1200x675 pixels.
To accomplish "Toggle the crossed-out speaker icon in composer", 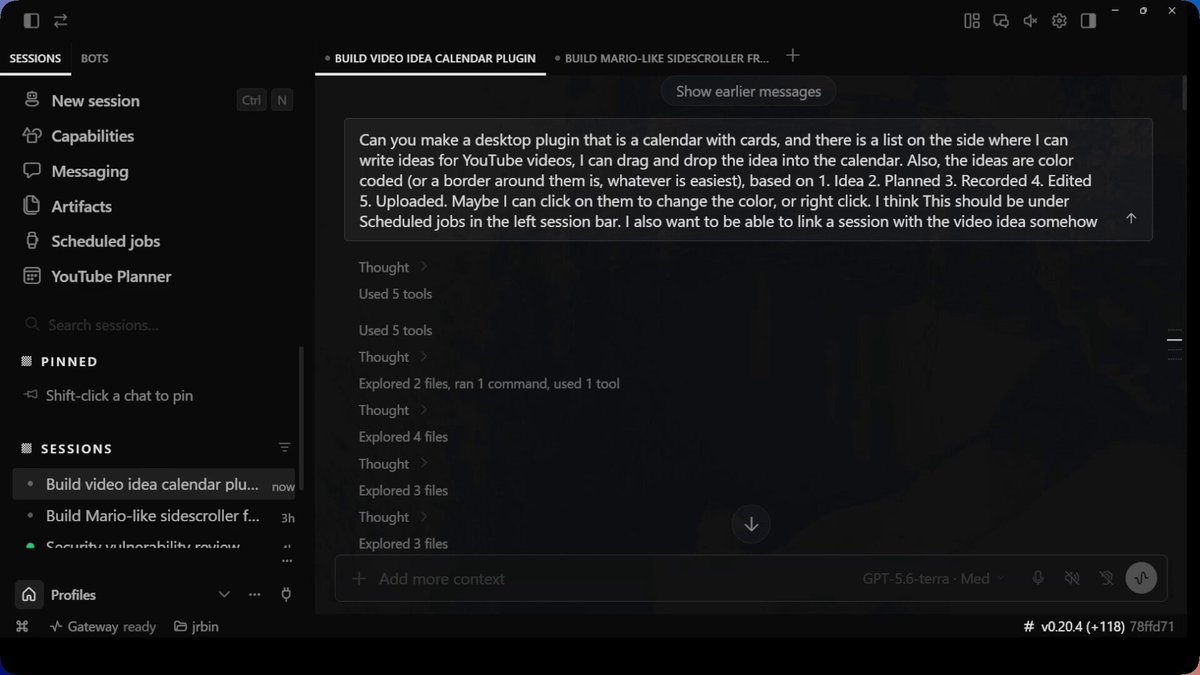I will coord(1072,578).
